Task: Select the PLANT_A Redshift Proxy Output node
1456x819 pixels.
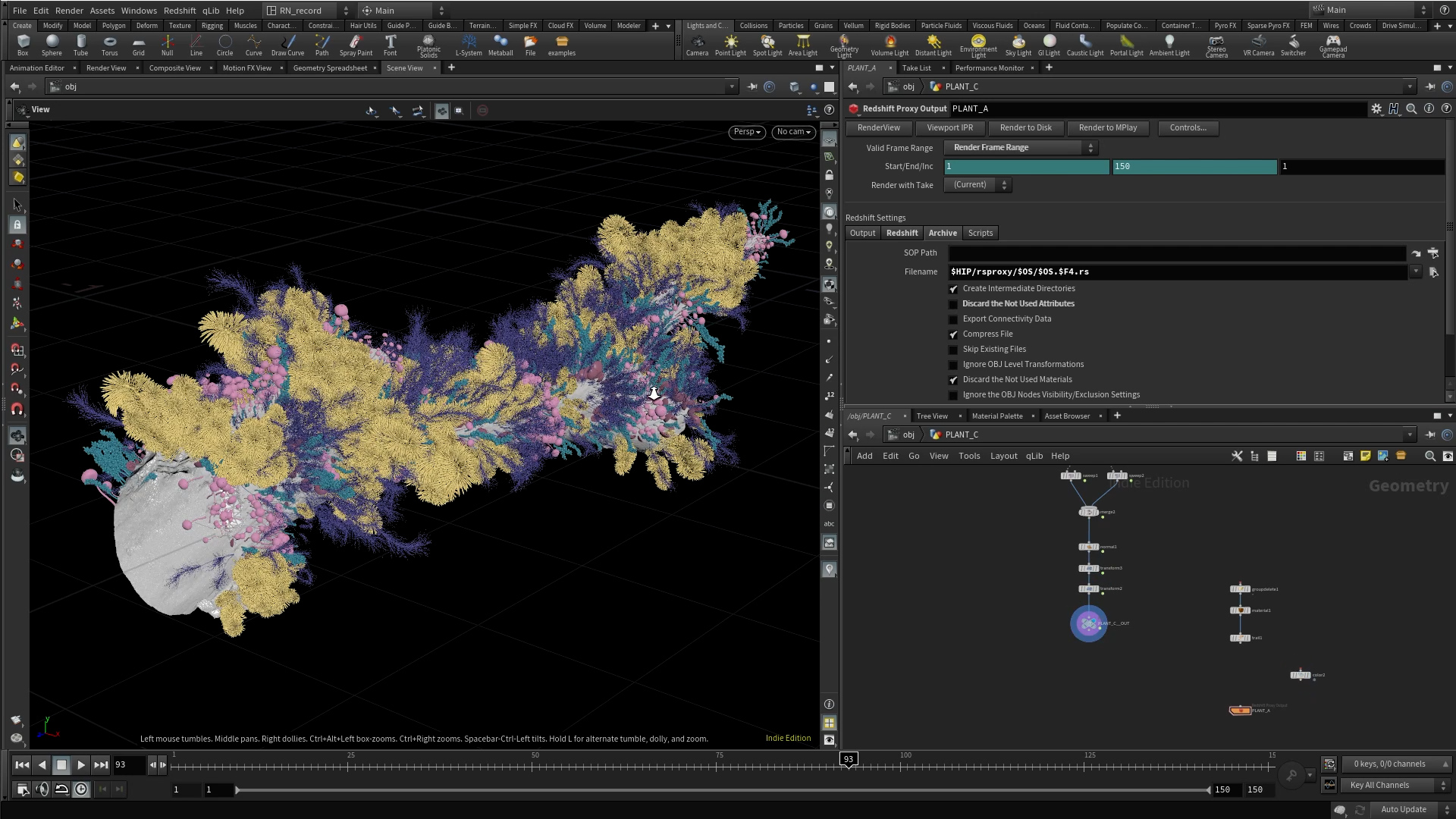Action: 1240,711
